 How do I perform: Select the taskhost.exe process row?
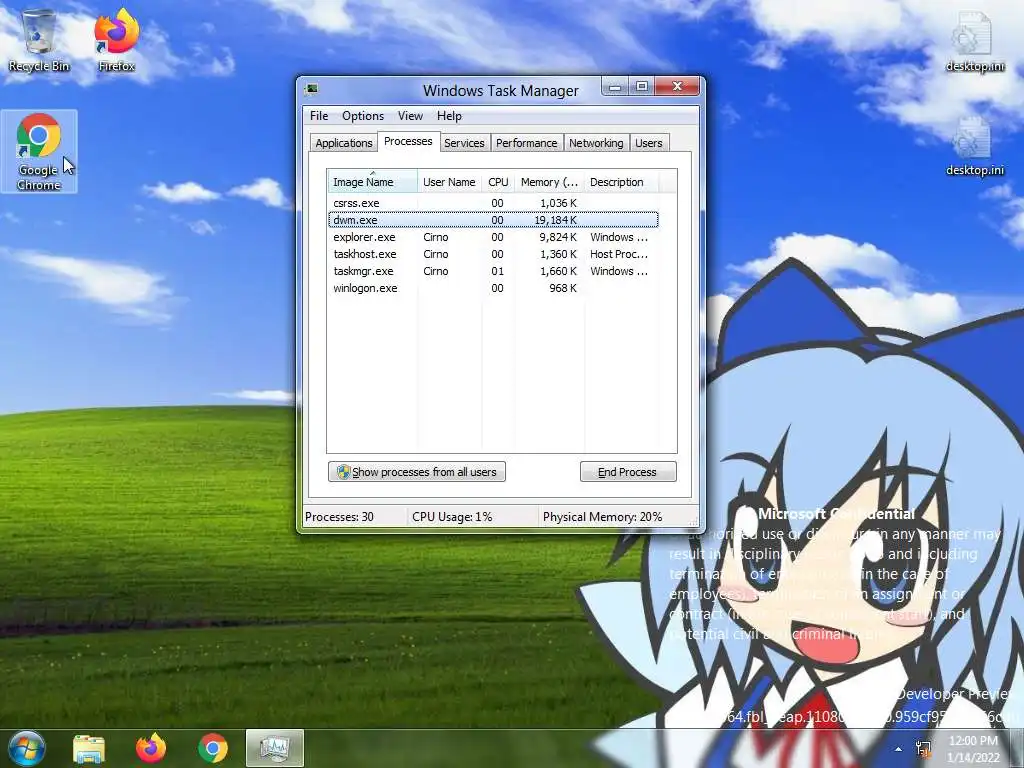click(x=493, y=254)
